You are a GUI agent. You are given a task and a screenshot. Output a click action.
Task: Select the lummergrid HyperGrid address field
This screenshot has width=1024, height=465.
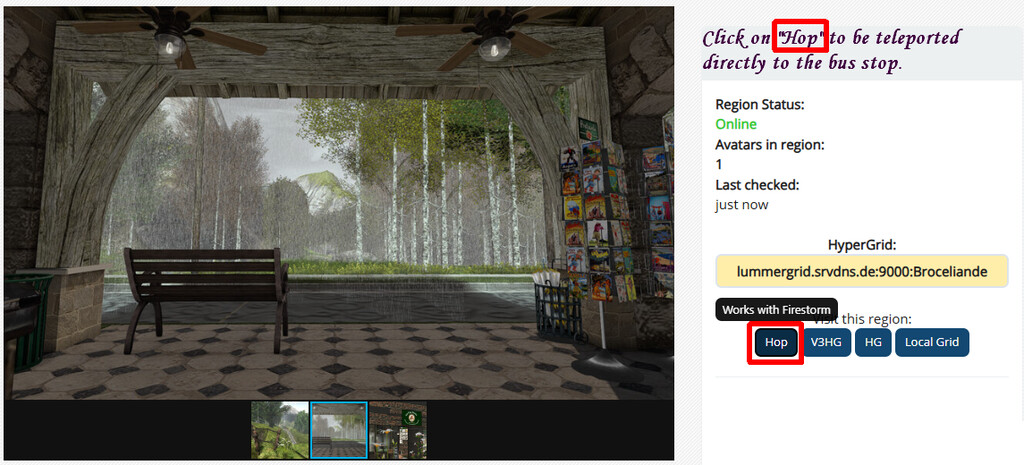[862, 271]
